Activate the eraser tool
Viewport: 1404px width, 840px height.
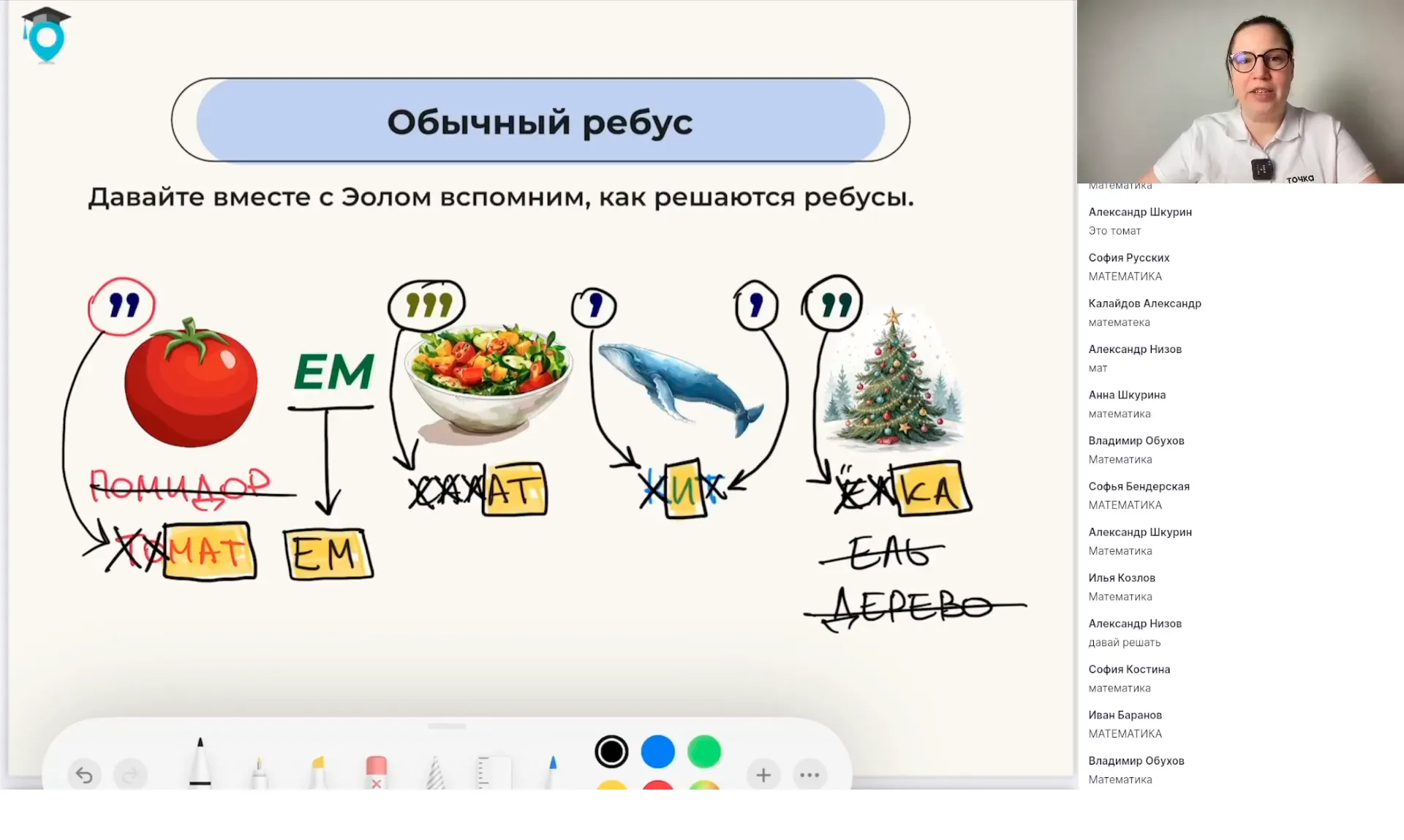click(x=374, y=766)
